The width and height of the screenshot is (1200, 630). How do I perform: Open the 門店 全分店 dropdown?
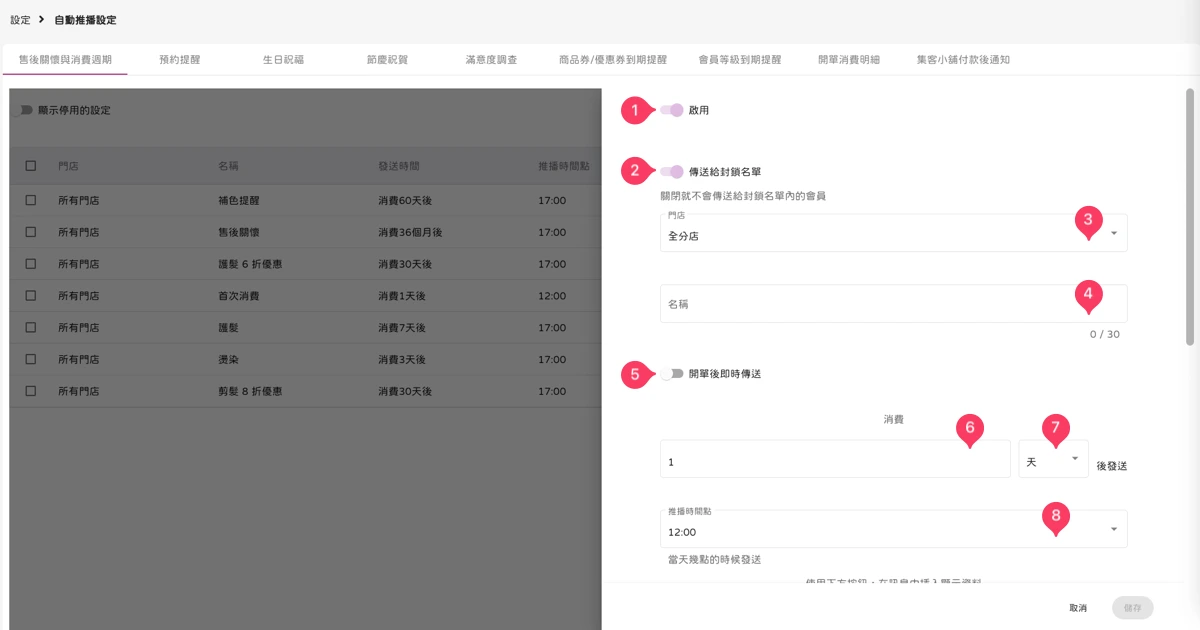(893, 233)
